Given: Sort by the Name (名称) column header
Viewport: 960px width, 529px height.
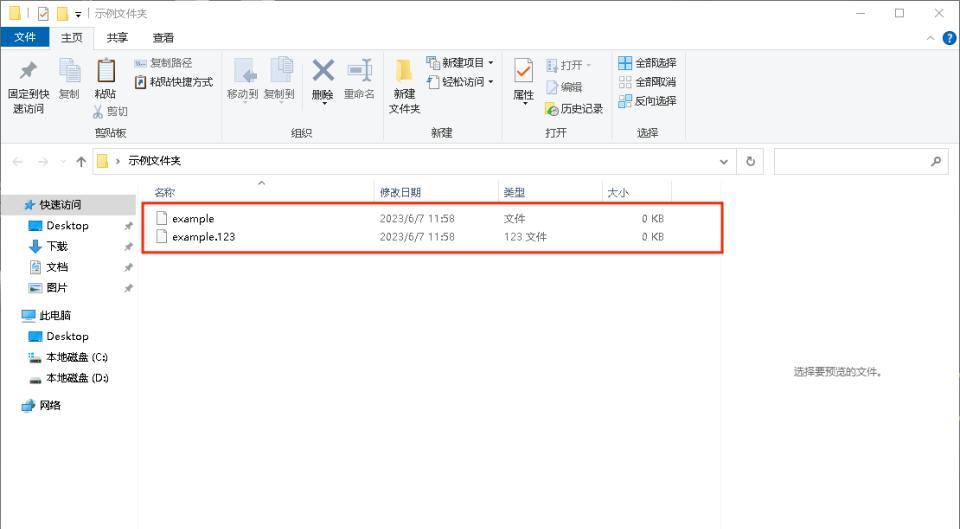Looking at the screenshot, I should click(165, 192).
